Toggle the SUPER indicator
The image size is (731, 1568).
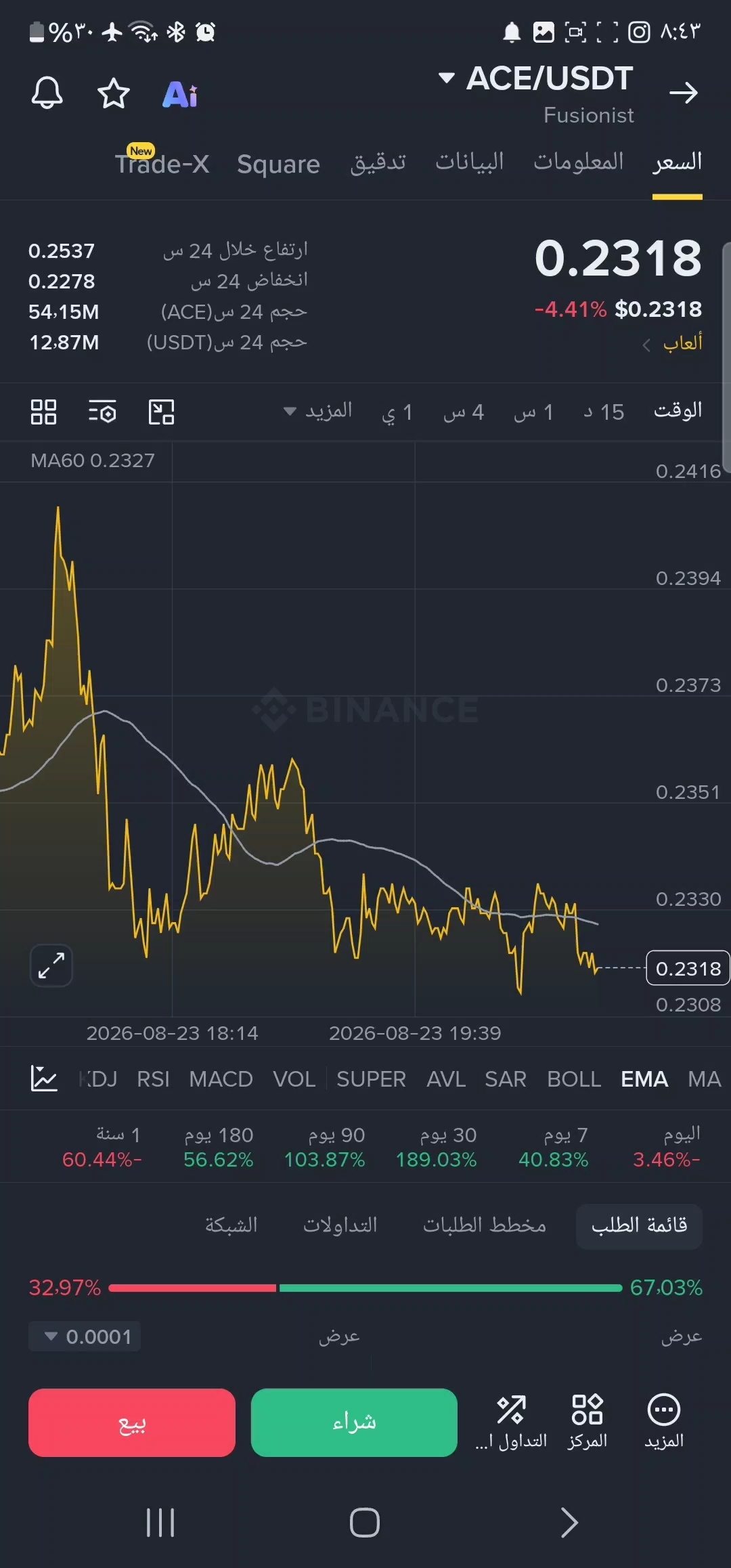371,1079
